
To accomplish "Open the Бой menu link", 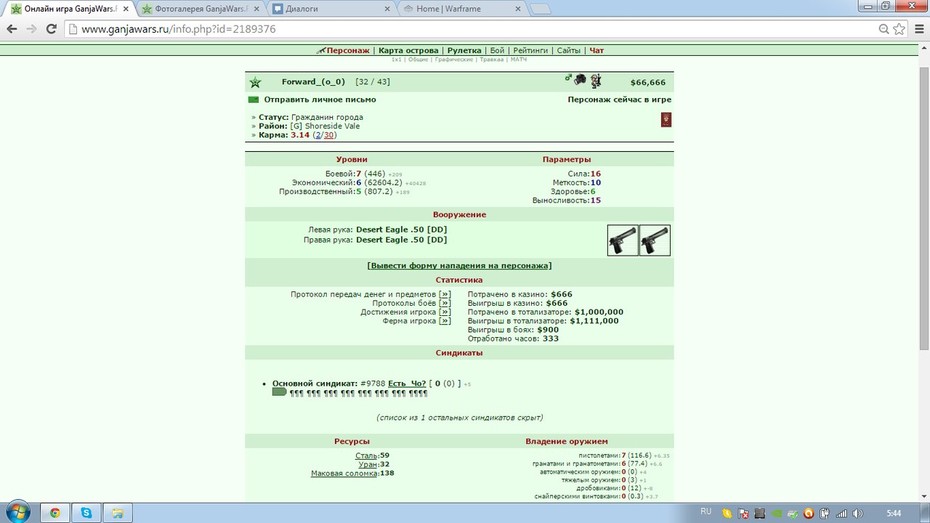I will pyautogui.click(x=497, y=50).
